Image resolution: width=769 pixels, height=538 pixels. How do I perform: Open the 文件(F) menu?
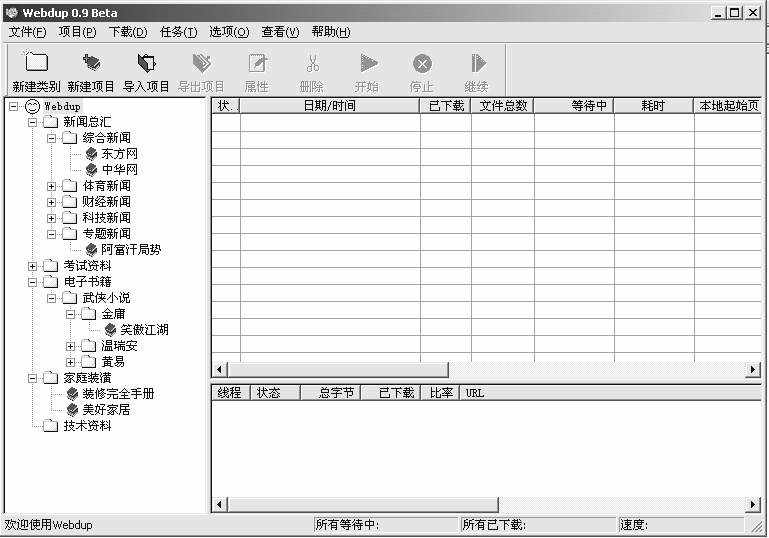(x=27, y=32)
